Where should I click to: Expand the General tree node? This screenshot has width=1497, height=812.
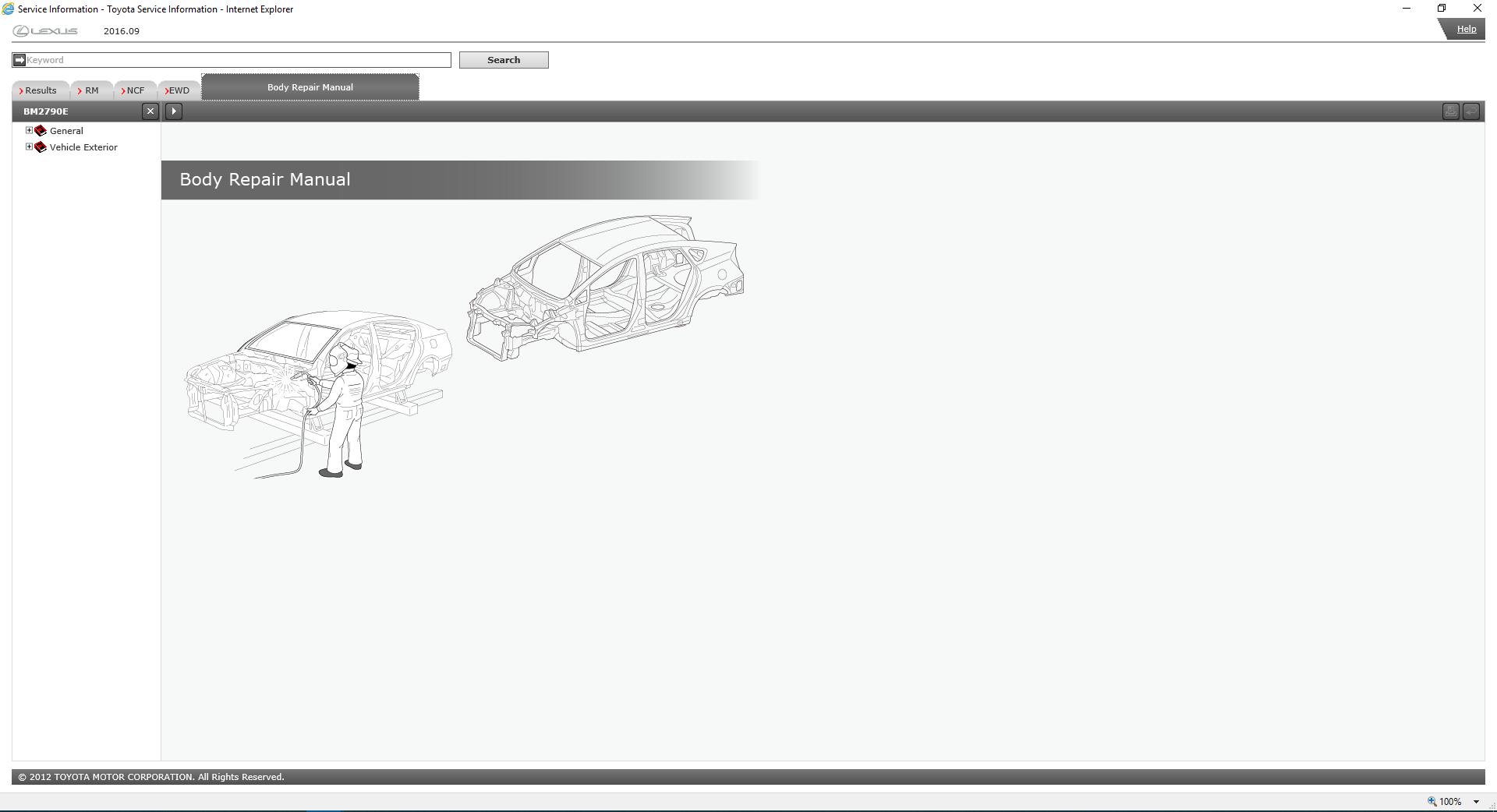coord(29,130)
